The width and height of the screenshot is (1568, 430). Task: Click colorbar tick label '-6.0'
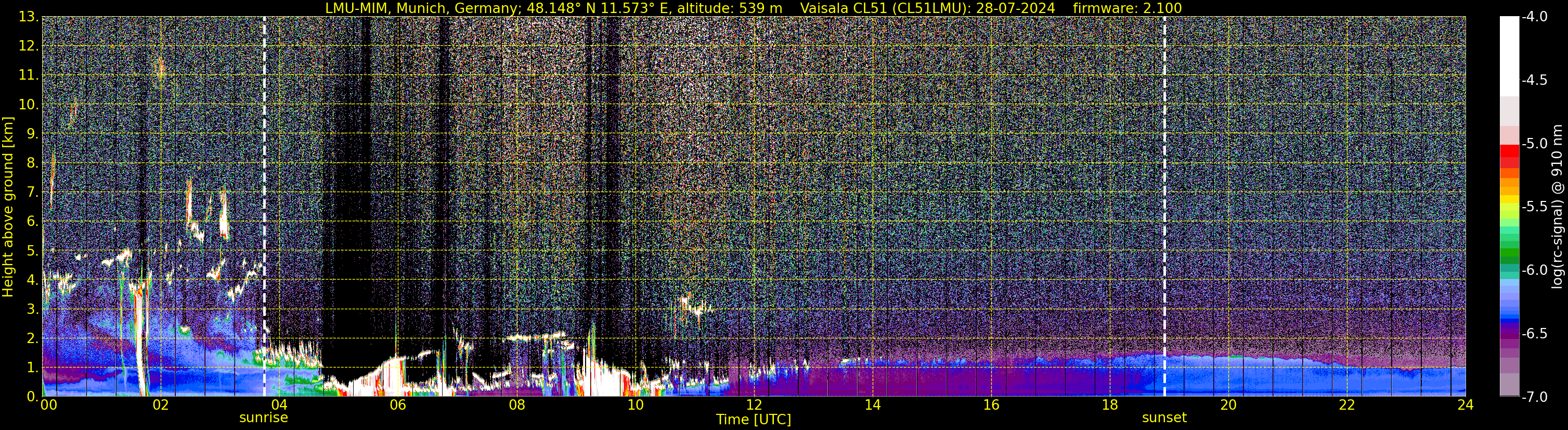[1534, 270]
